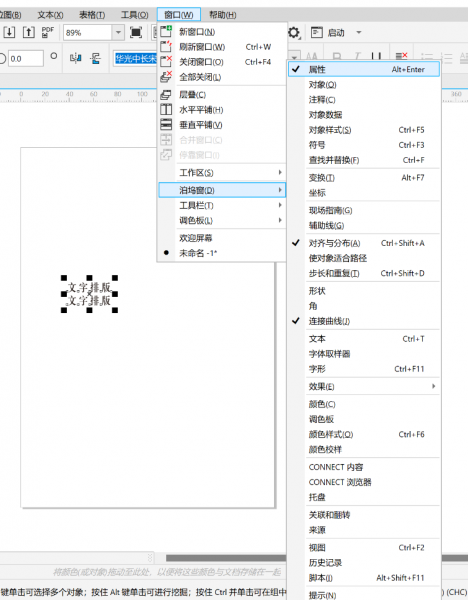Toggle Bold text formatting
Viewport: 468px width, 600px height.
(337, 57)
